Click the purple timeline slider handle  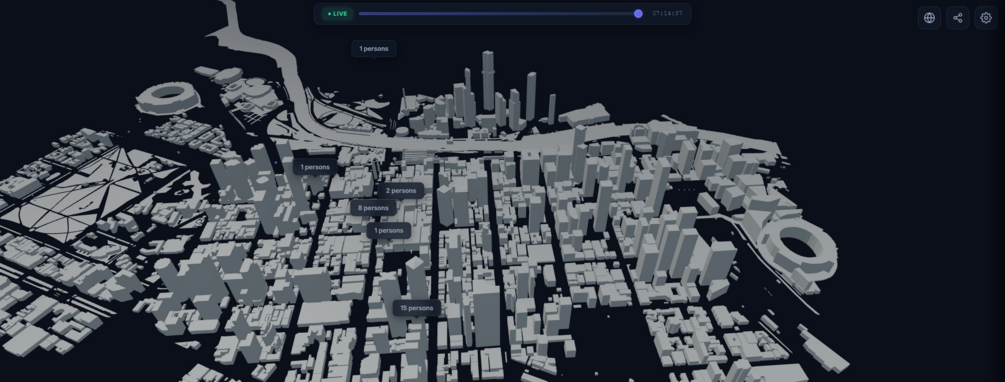[638, 13]
